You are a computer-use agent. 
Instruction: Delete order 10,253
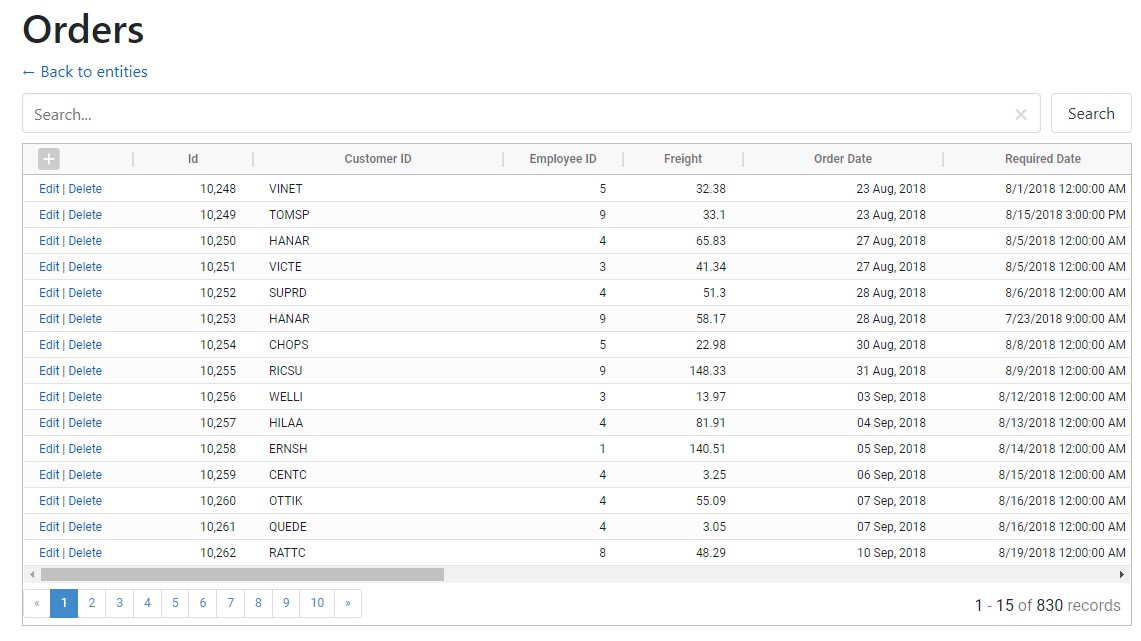[85, 318]
